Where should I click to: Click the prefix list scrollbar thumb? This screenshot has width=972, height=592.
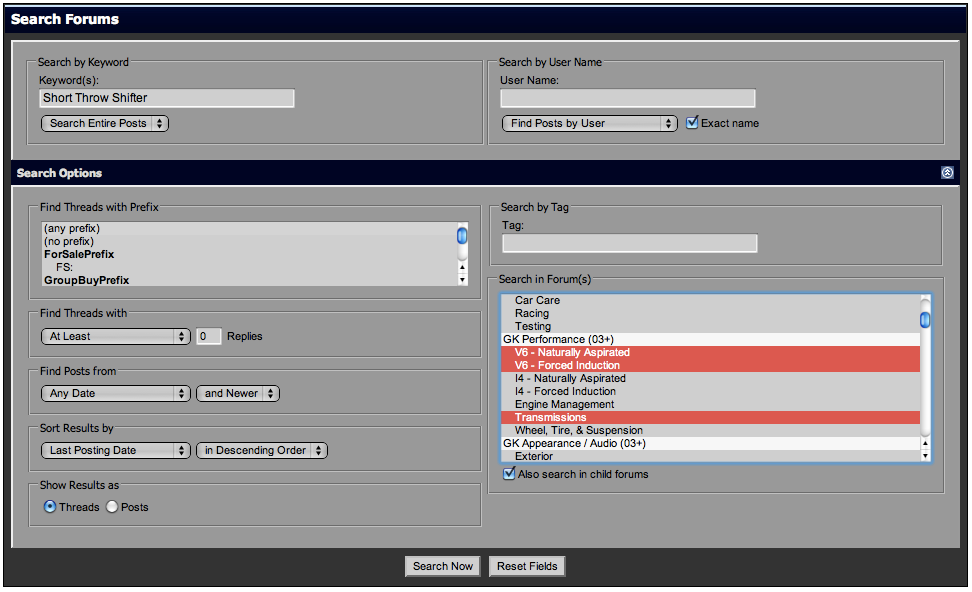pyautogui.click(x=462, y=236)
